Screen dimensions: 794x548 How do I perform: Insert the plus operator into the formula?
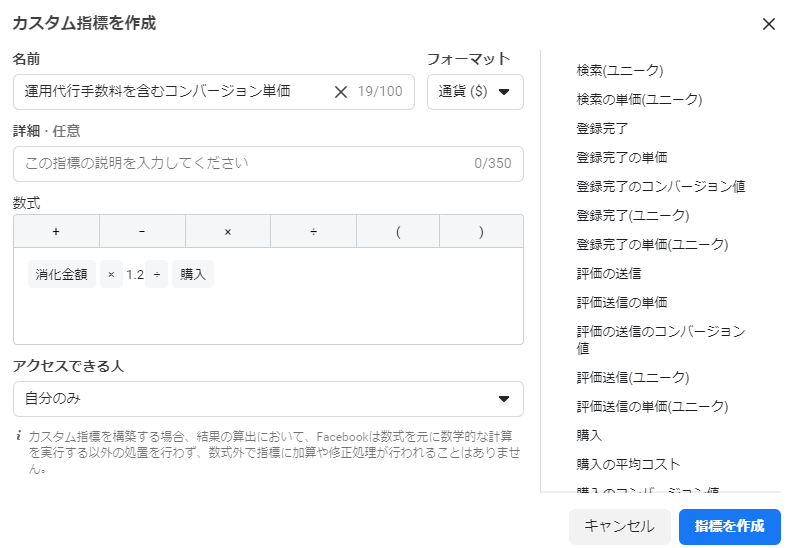click(56, 231)
